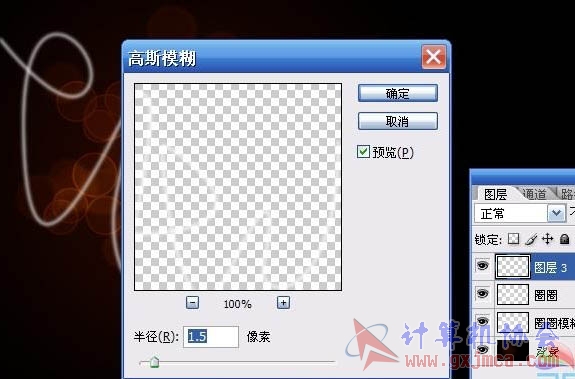
Task: Select the dark background layer thumbnail
Action: [513, 350]
